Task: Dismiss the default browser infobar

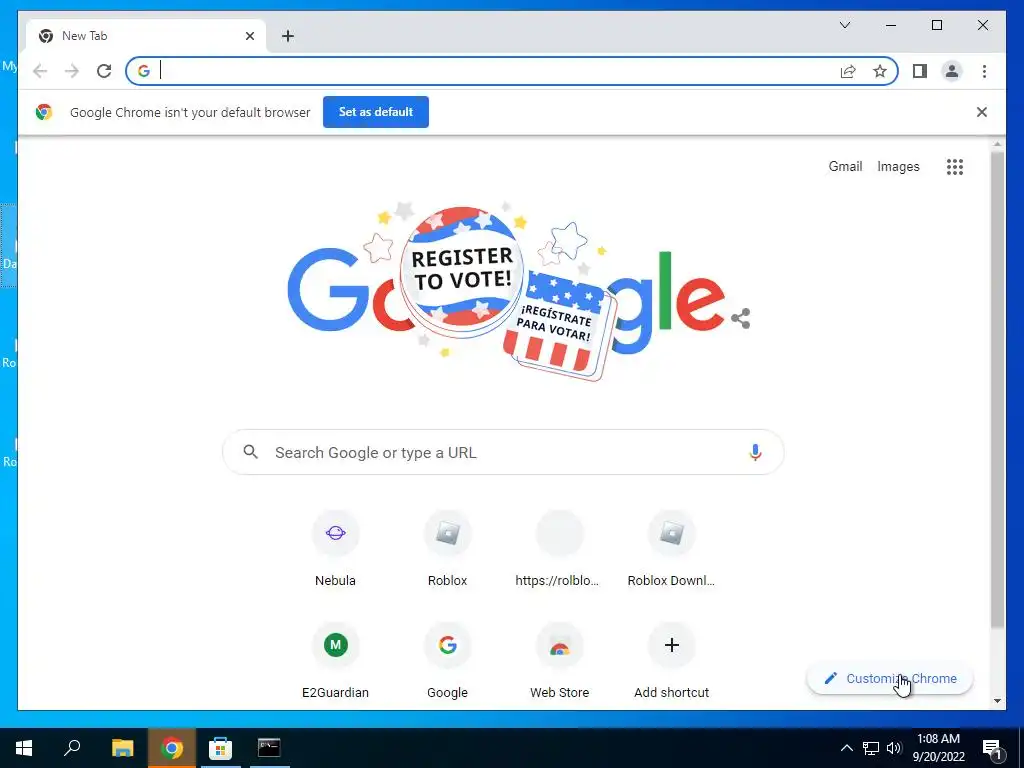Action: tap(982, 112)
